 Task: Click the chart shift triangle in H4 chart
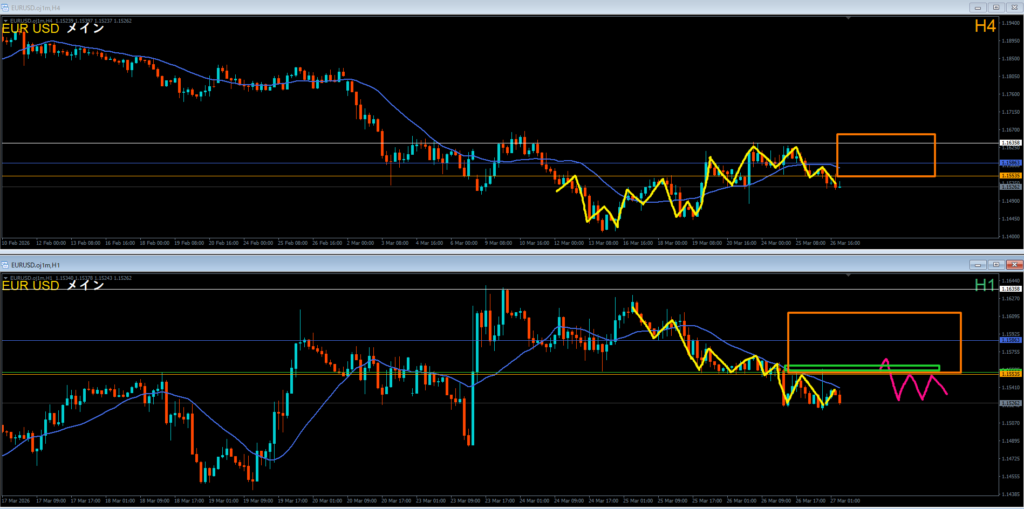coord(848,20)
